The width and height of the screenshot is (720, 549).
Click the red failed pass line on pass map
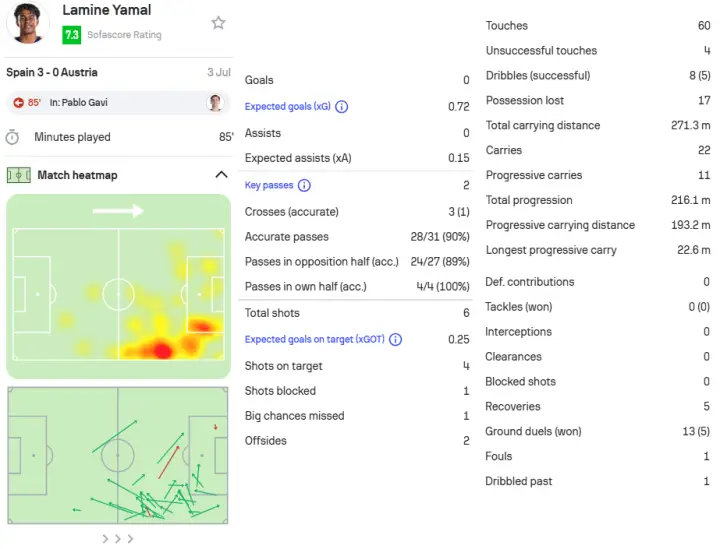[x=169, y=463]
